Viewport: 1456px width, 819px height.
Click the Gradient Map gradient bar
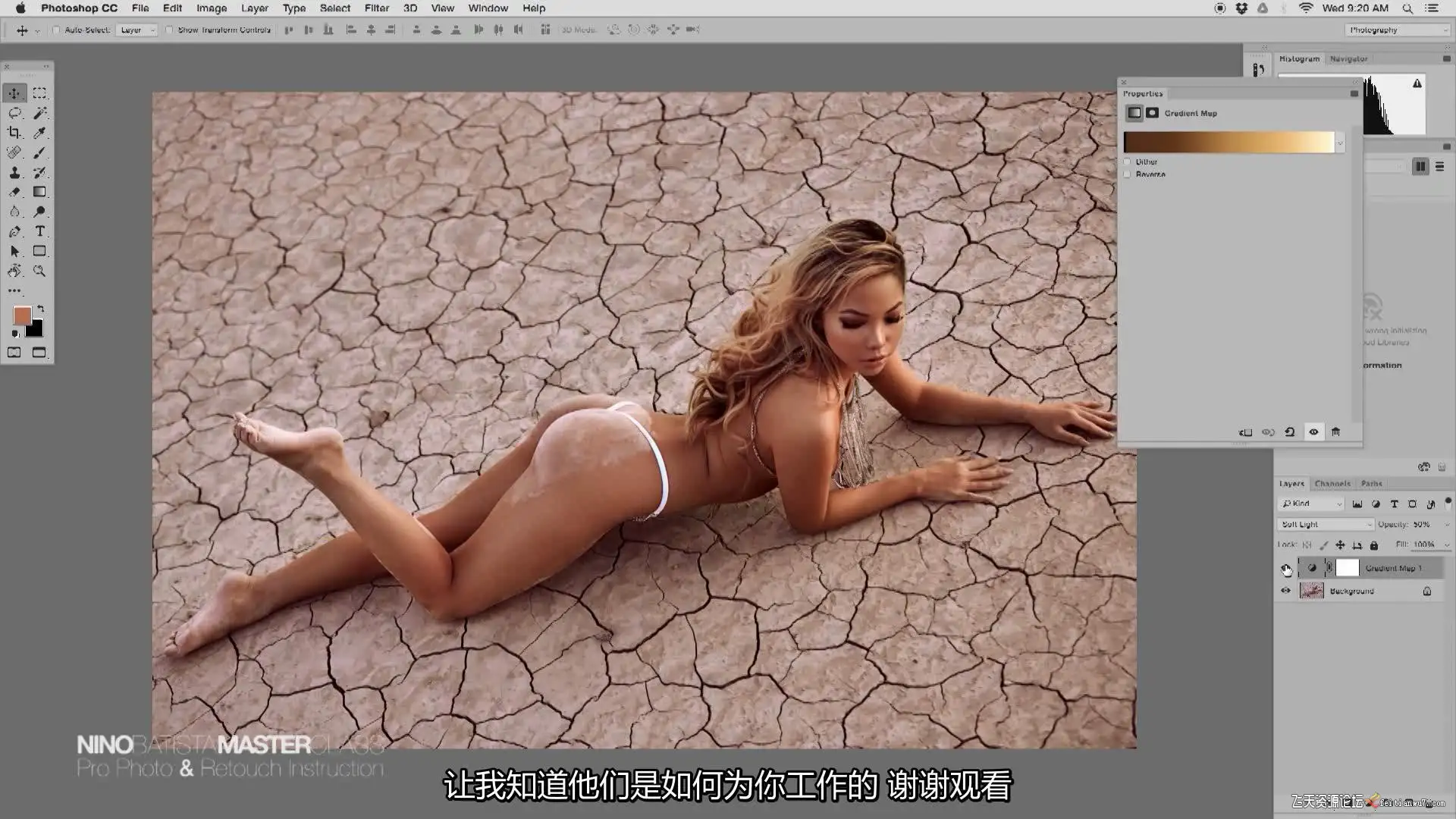(x=1228, y=143)
